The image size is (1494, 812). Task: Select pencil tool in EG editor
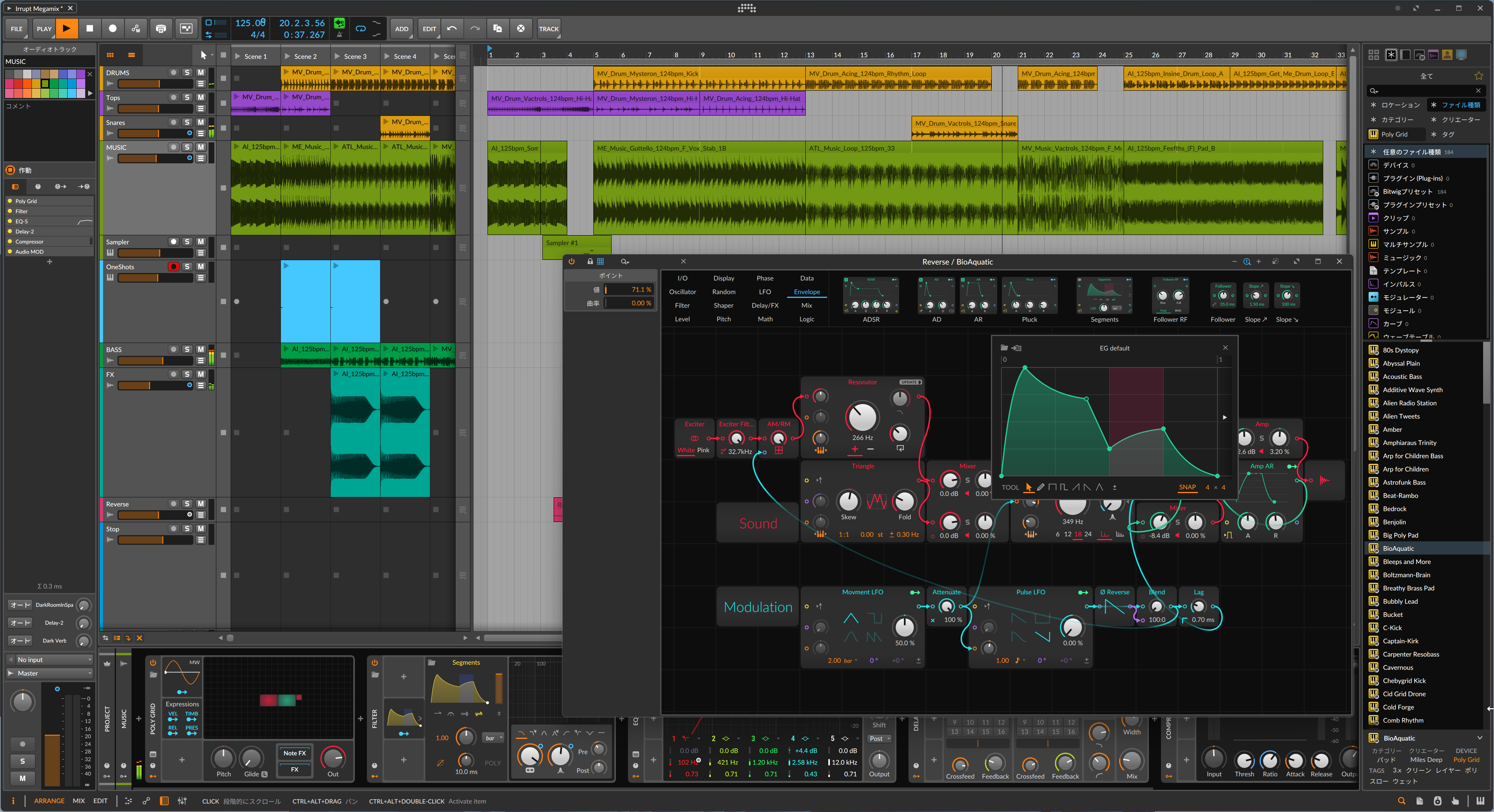[x=1040, y=487]
